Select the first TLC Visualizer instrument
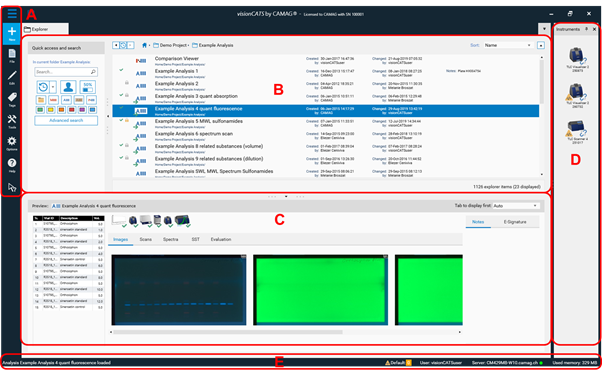The image size is (602, 380). coord(577,58)
